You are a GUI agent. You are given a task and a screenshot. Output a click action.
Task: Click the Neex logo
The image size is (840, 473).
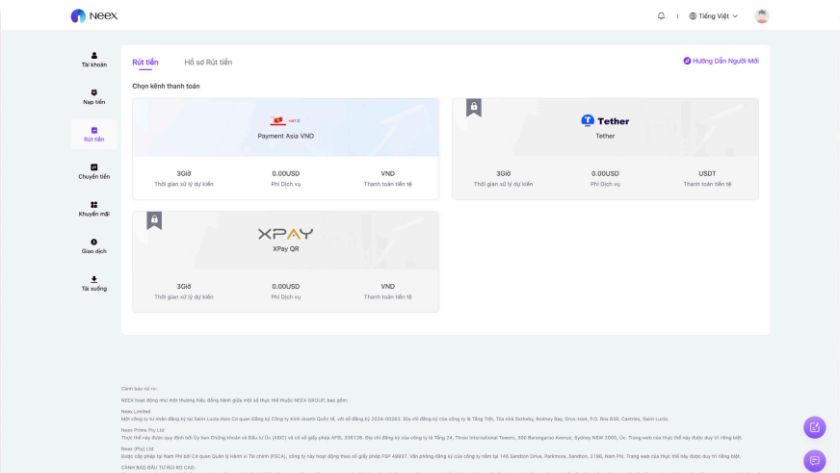click(x=94, y=16)
